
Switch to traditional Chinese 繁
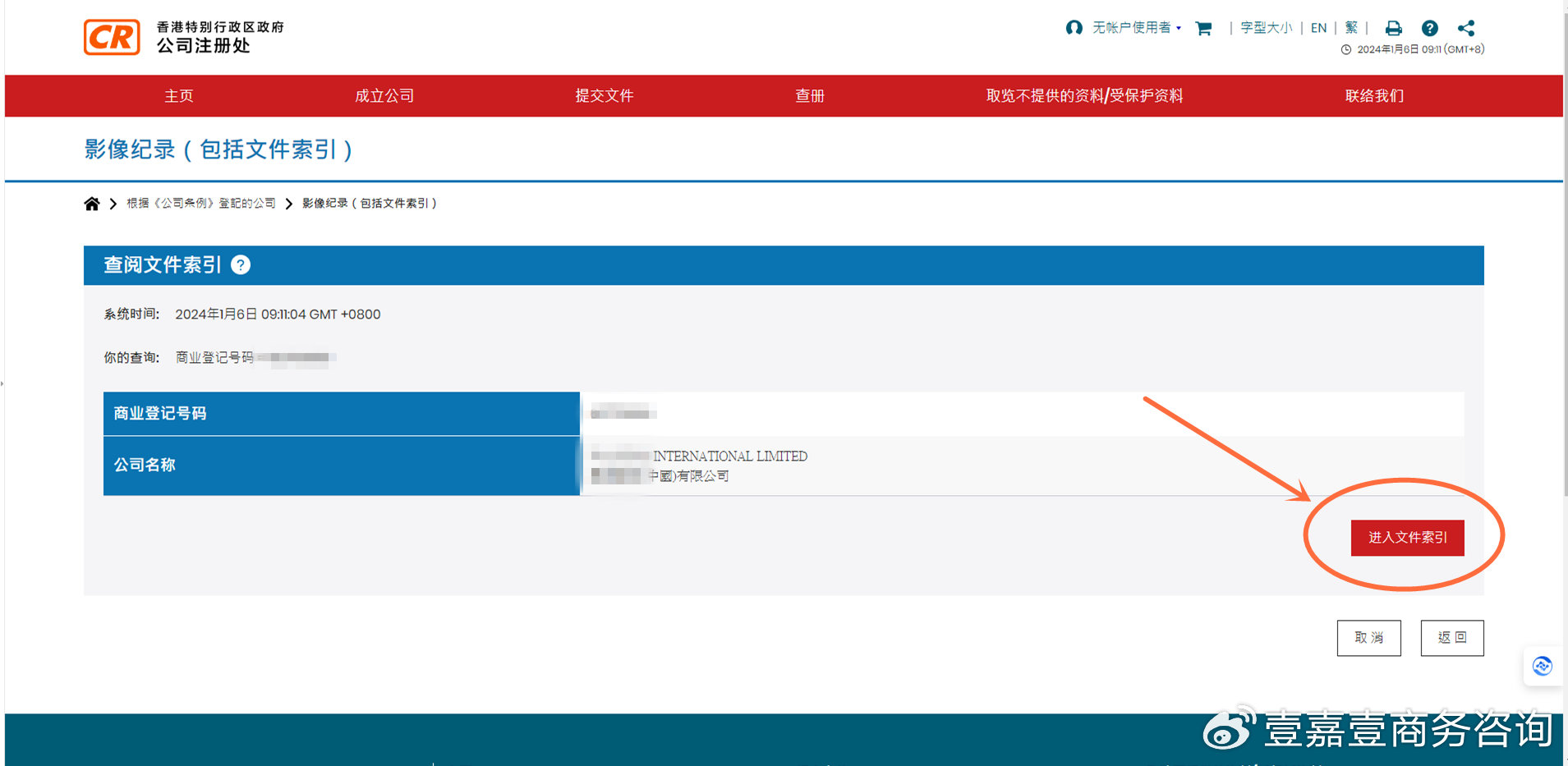(1351, 28)
